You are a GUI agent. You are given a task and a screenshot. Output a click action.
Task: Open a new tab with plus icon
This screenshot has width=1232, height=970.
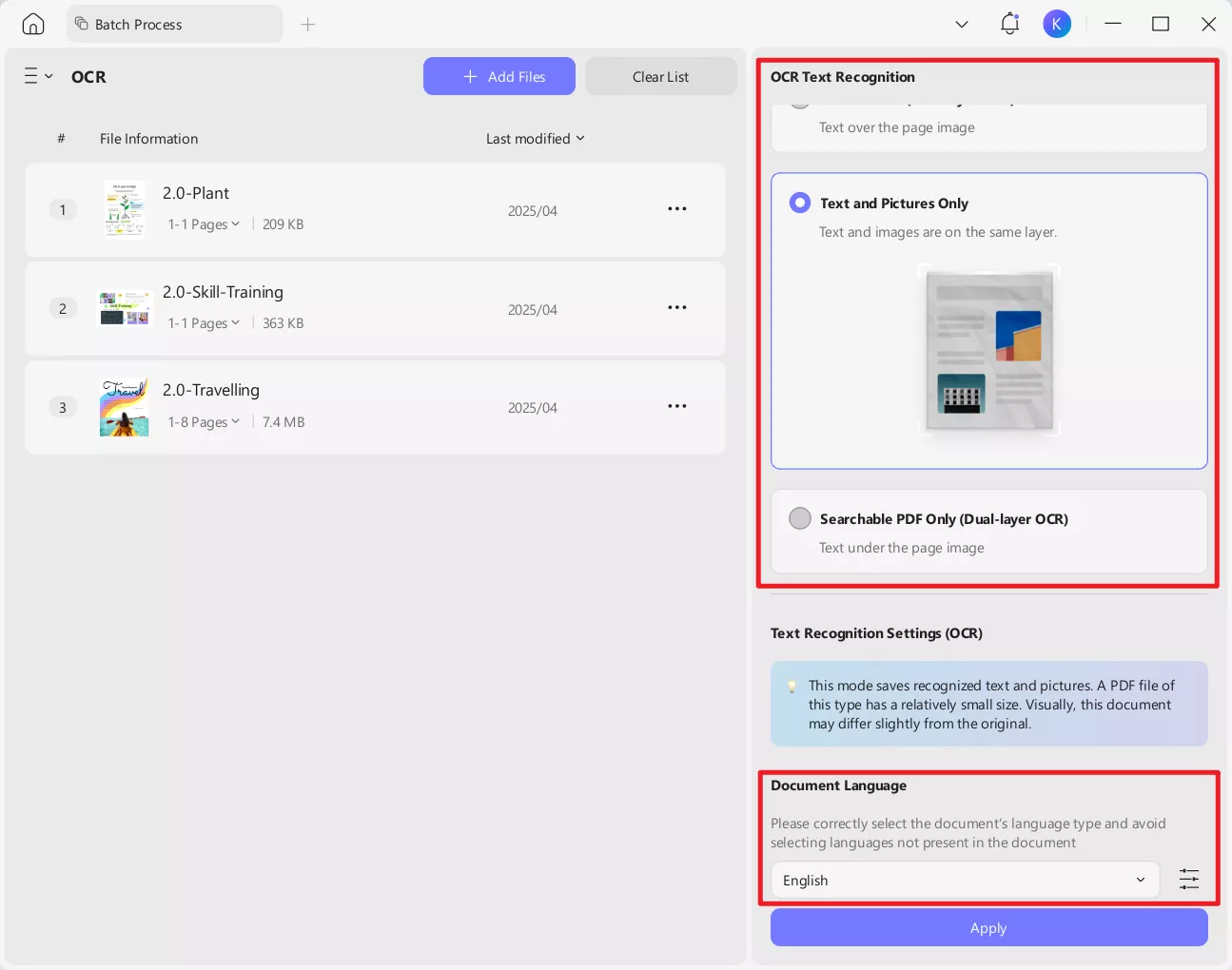[307, 24]
